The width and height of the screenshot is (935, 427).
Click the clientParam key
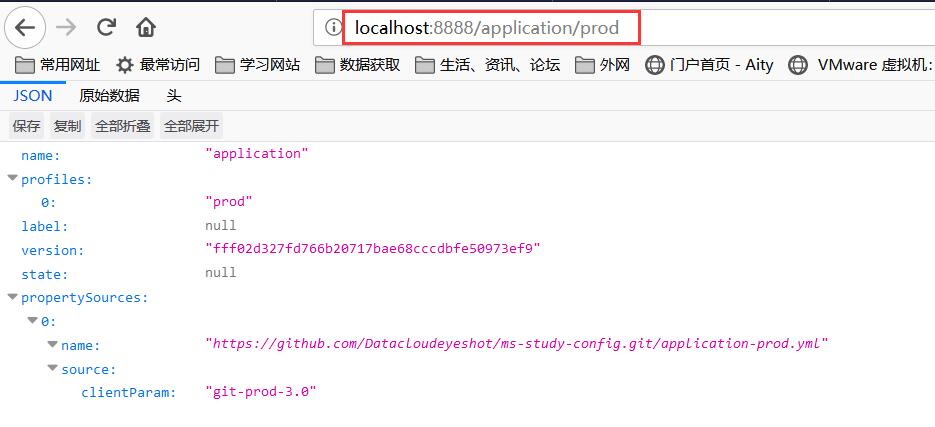click(129, 392)
